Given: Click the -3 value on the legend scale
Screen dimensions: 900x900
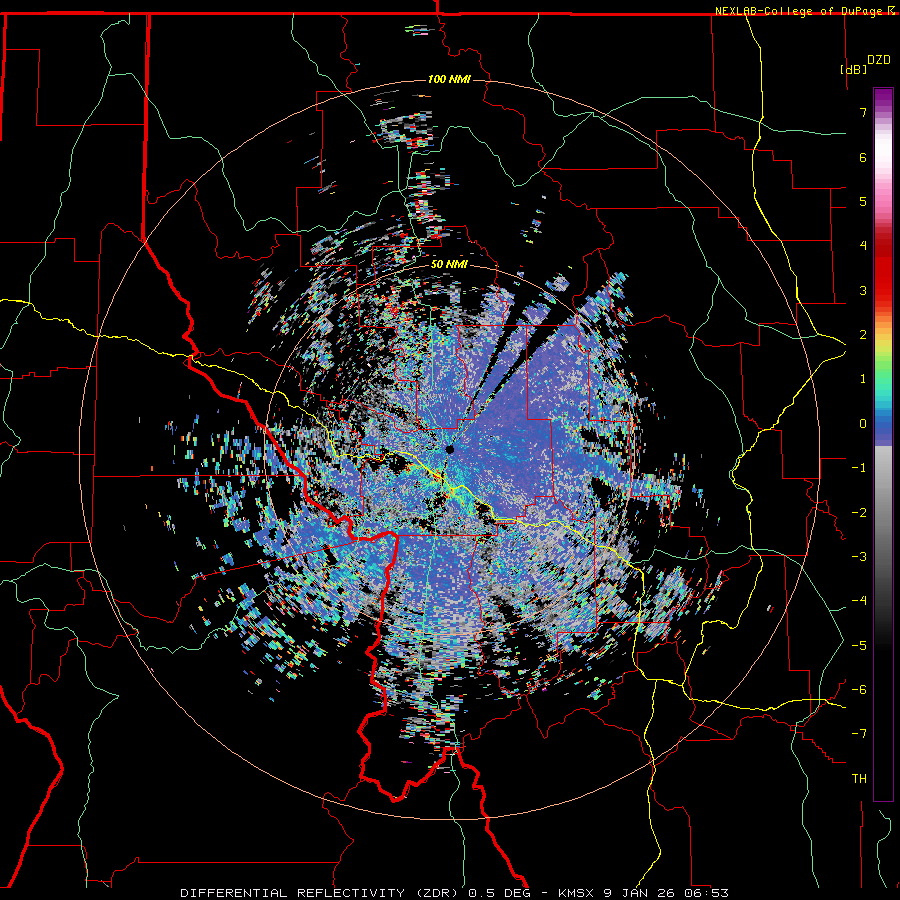Looking at the screenshot, I should click(859, 557).
